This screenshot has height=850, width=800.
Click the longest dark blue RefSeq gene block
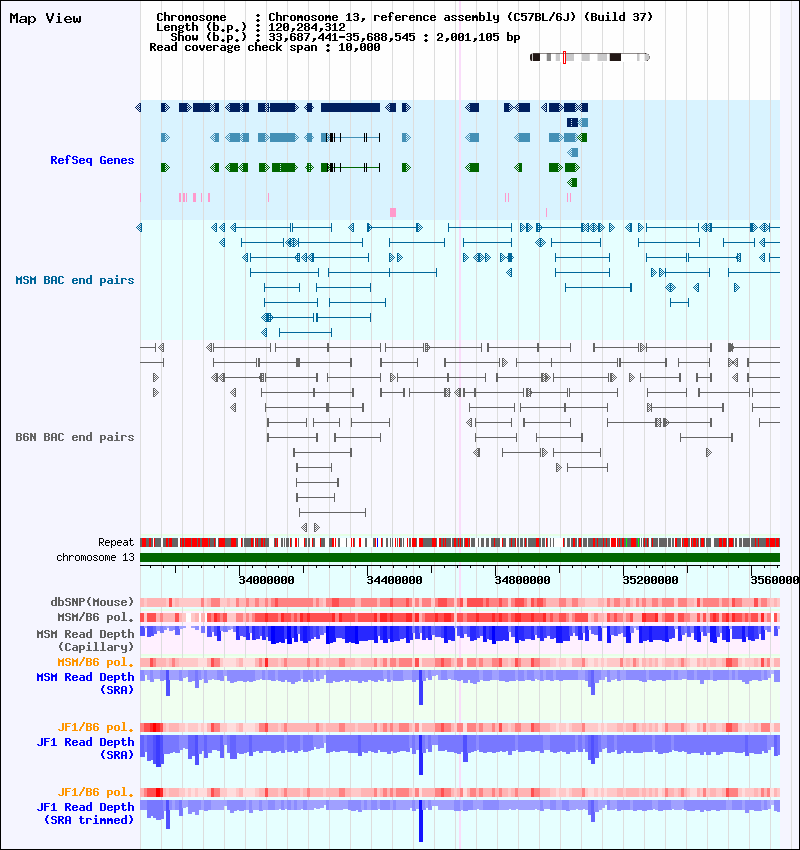(350, 107)
